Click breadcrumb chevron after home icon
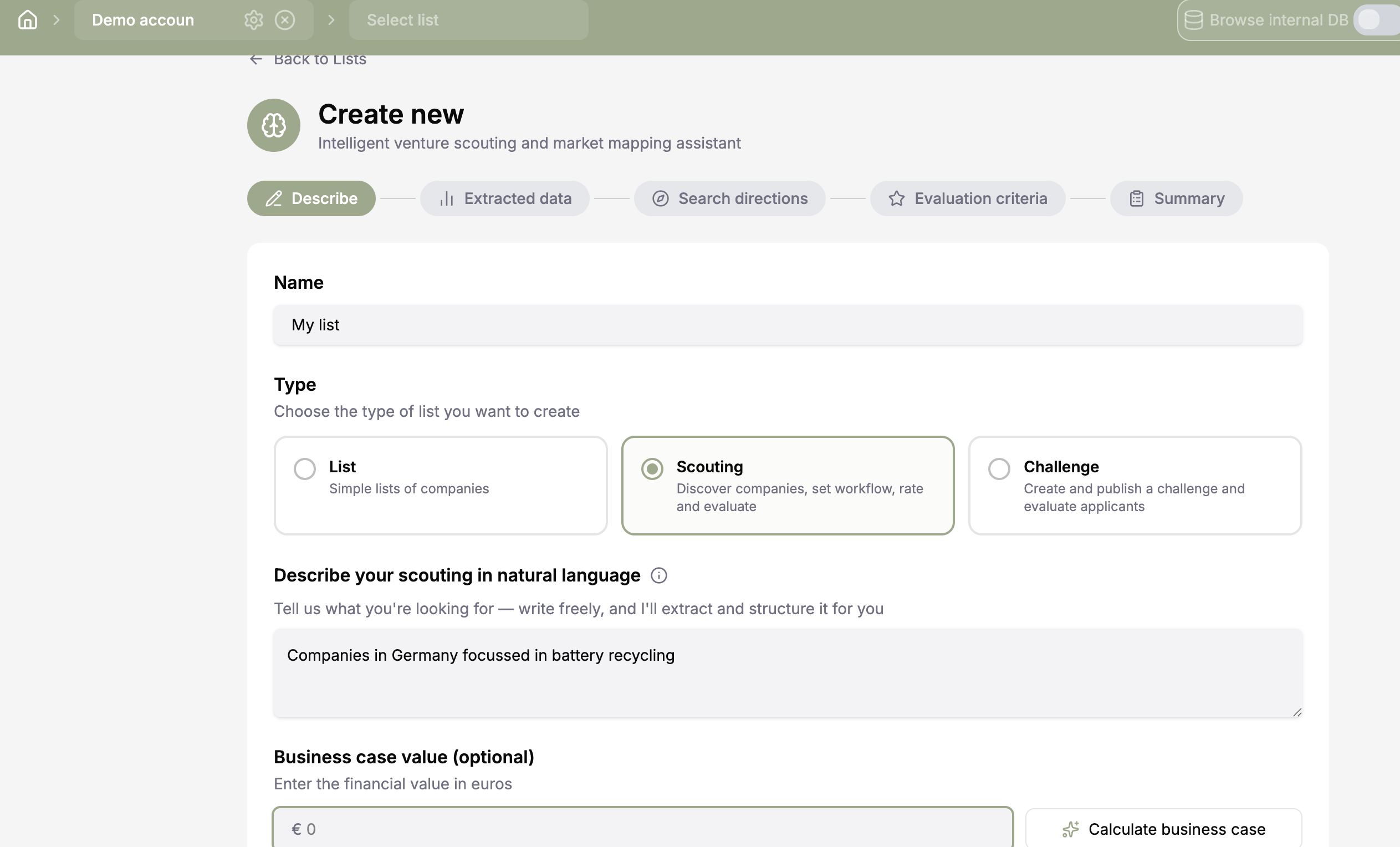 55,20
